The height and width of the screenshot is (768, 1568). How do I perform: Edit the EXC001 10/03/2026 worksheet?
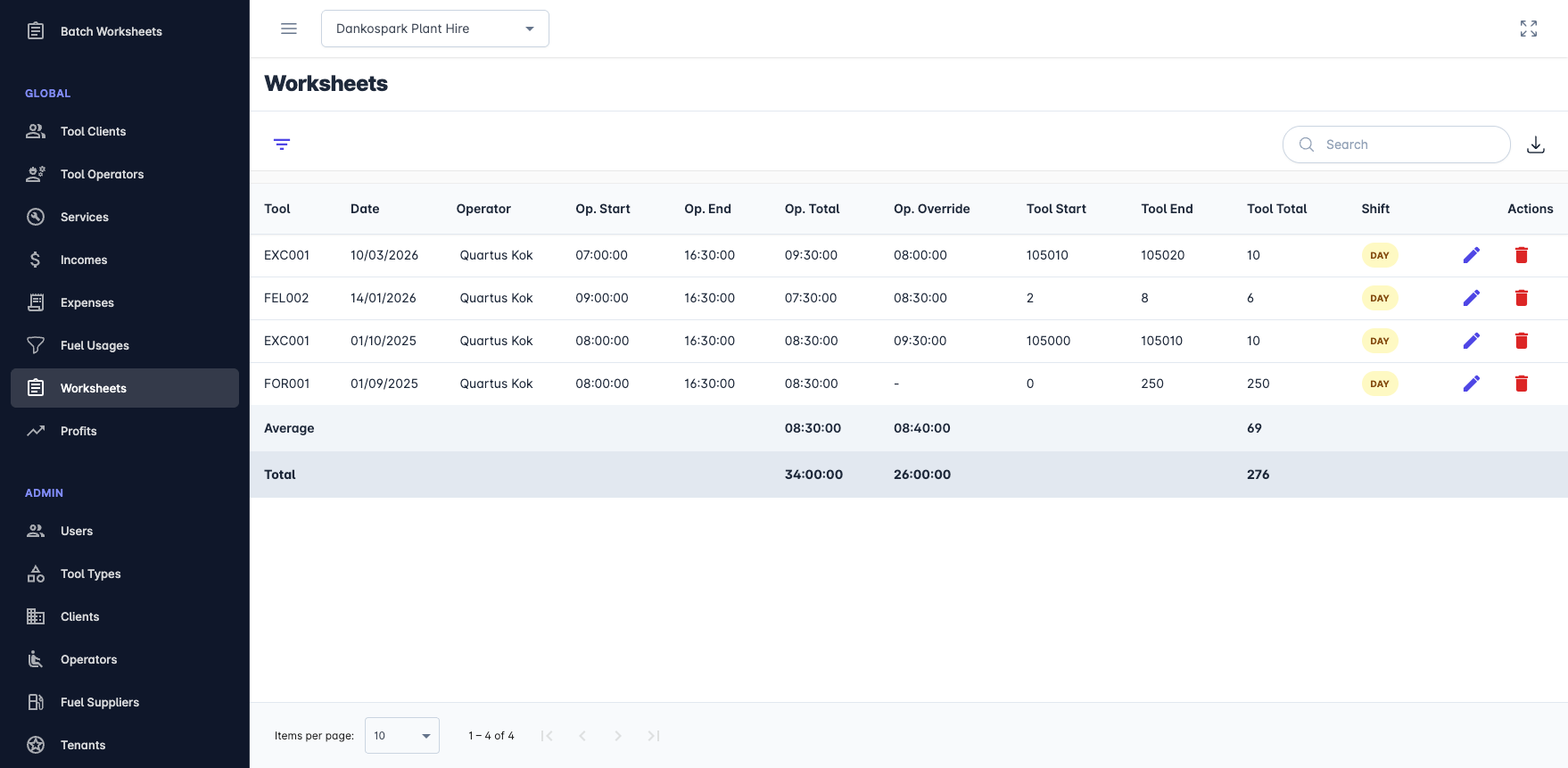1472,255
